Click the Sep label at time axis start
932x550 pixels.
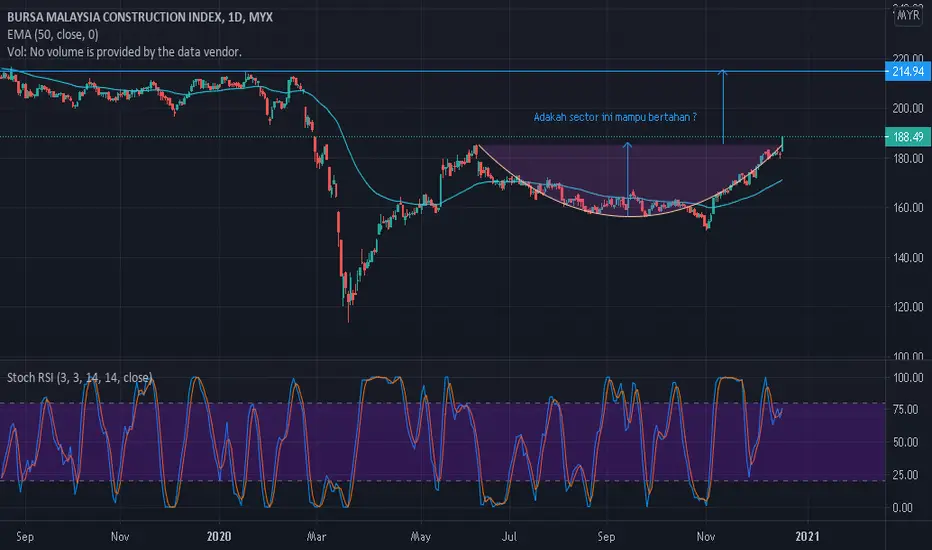[25, 536]
